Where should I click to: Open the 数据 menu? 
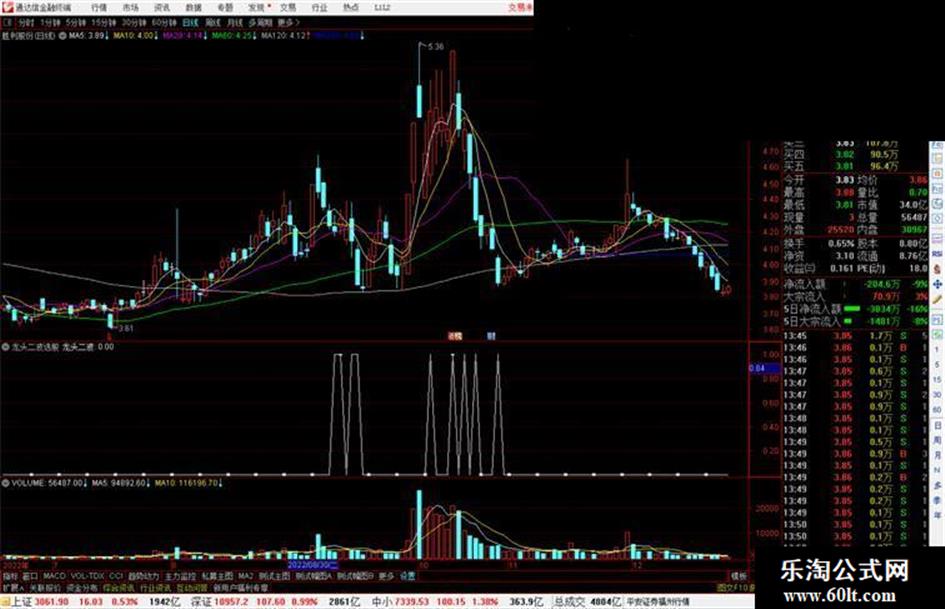[193, 8]
